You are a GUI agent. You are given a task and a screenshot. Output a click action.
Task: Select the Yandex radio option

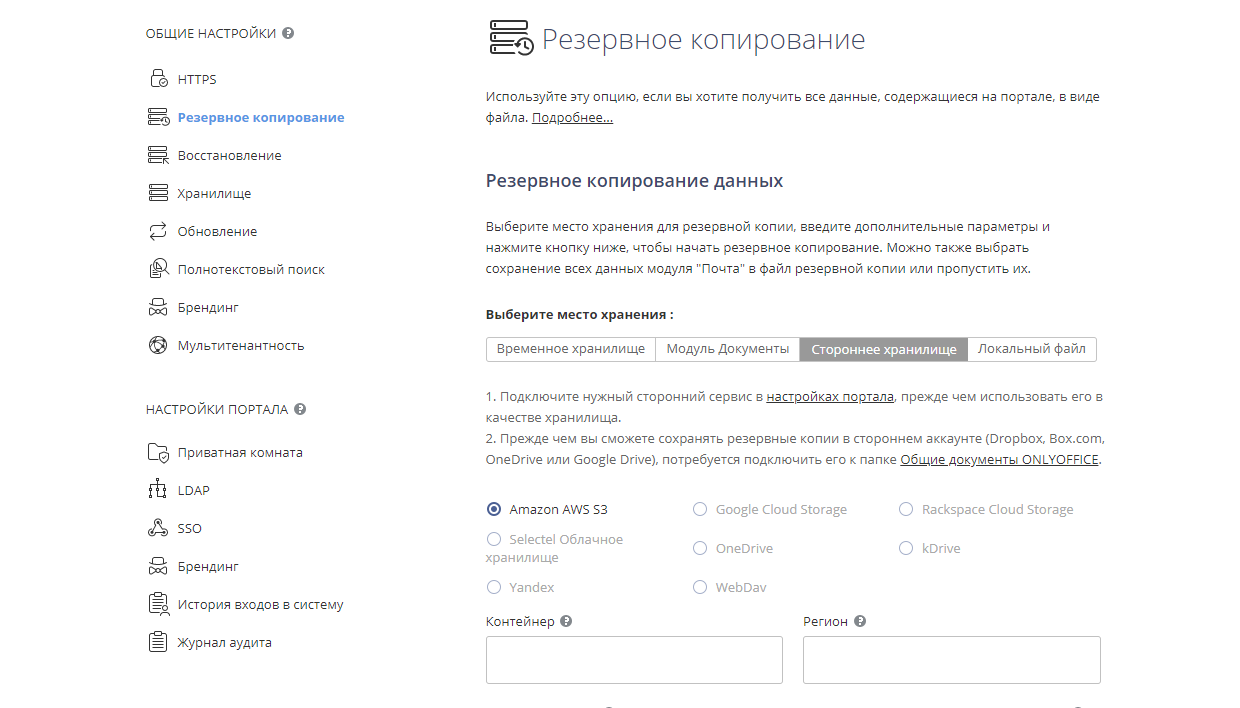[x=494, y=587]
